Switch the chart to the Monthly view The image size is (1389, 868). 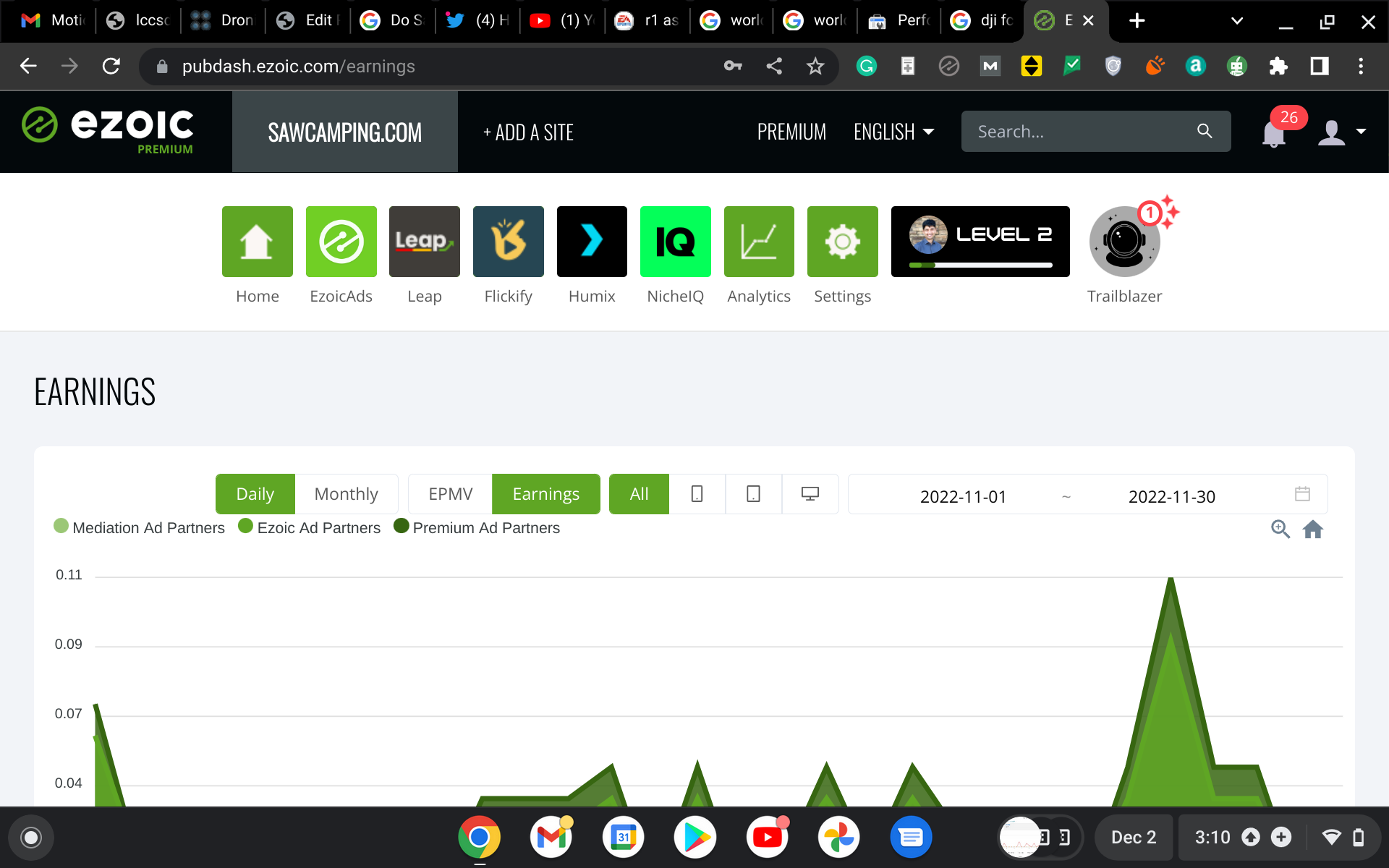coord(346,494)
